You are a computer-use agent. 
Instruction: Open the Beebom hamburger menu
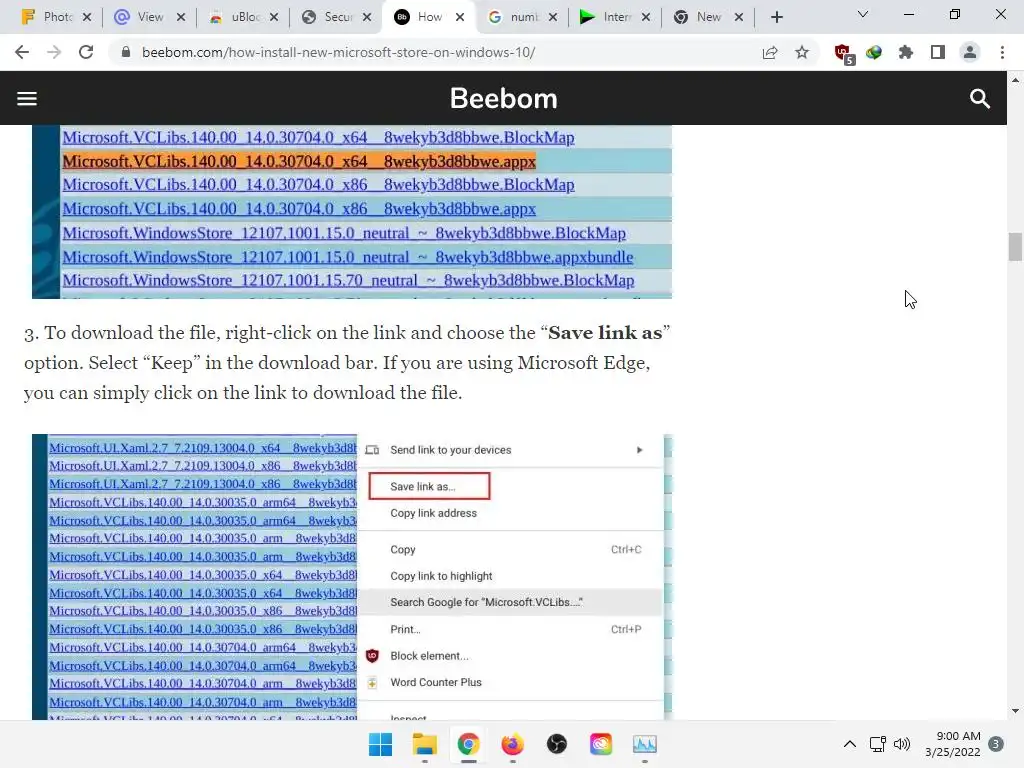click(27, 99)
